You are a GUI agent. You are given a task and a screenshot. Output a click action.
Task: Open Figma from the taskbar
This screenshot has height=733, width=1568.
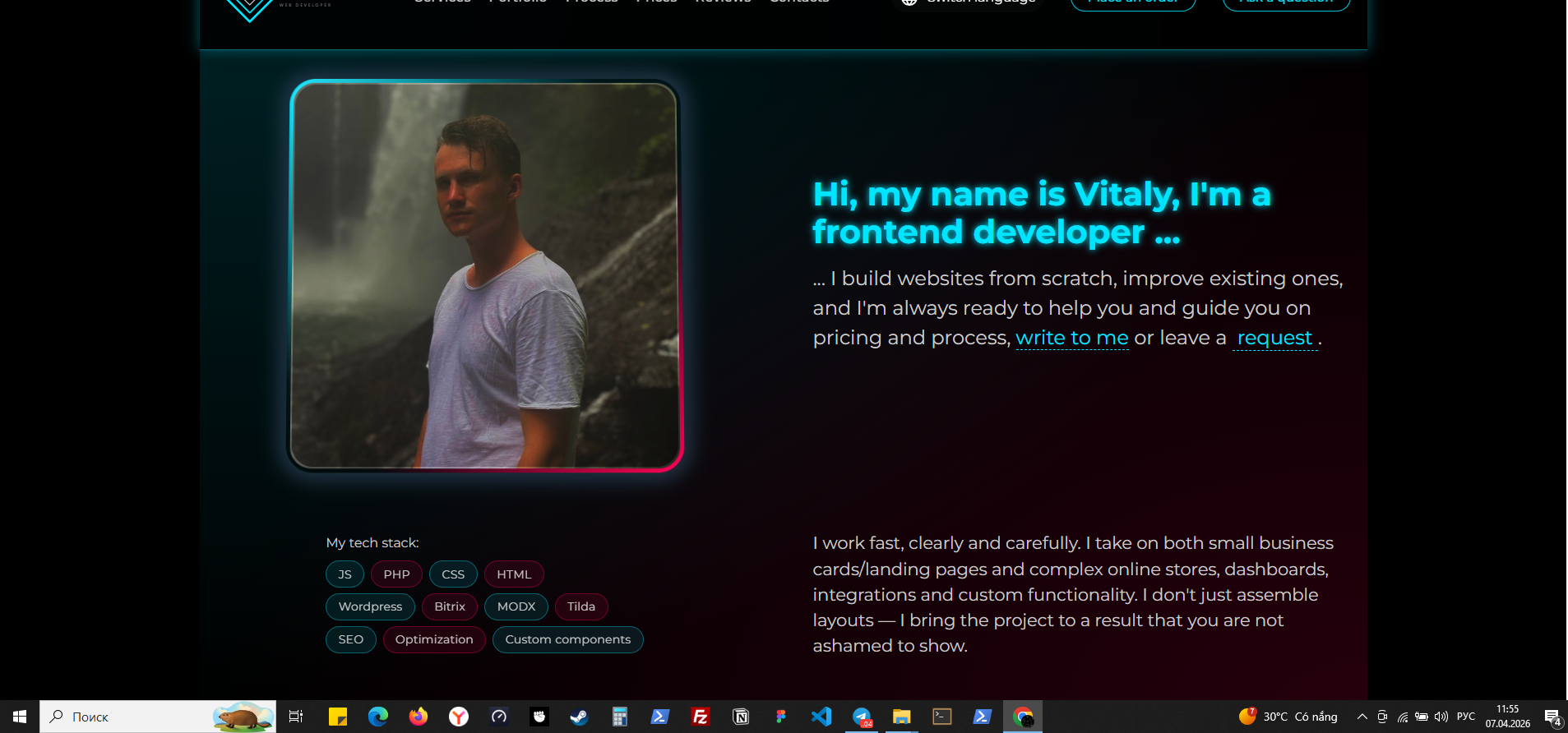[781, 717]
